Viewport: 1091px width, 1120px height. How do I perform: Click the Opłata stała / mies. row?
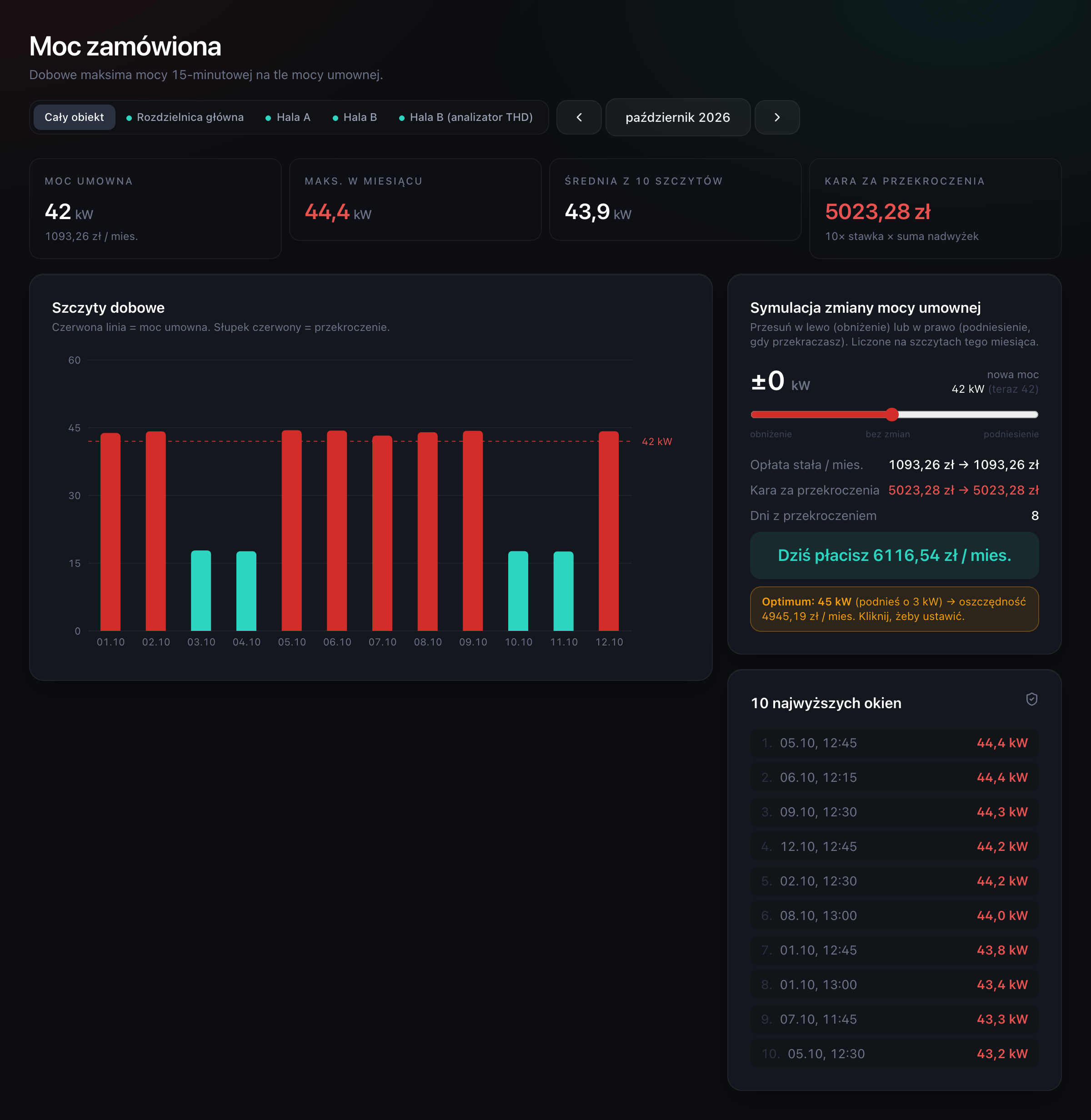[x=894, y=465]
